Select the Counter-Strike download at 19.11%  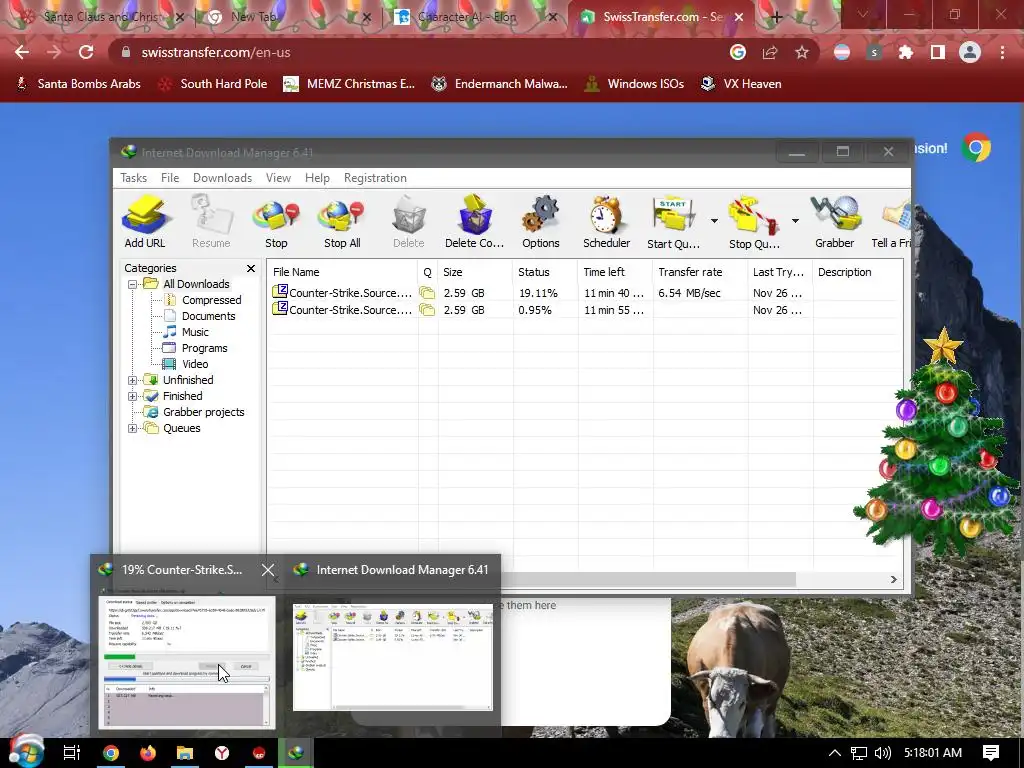click(x=585, y=293)
